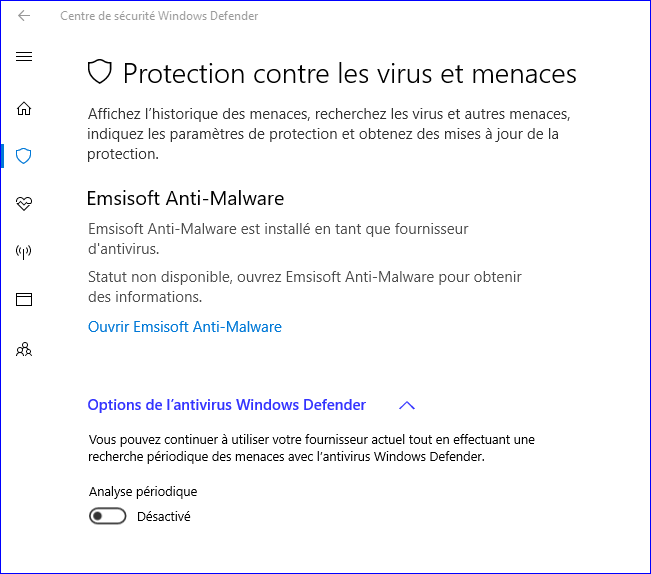
Task: Open the hamburger navigation menu
Action: click(24, 57)
